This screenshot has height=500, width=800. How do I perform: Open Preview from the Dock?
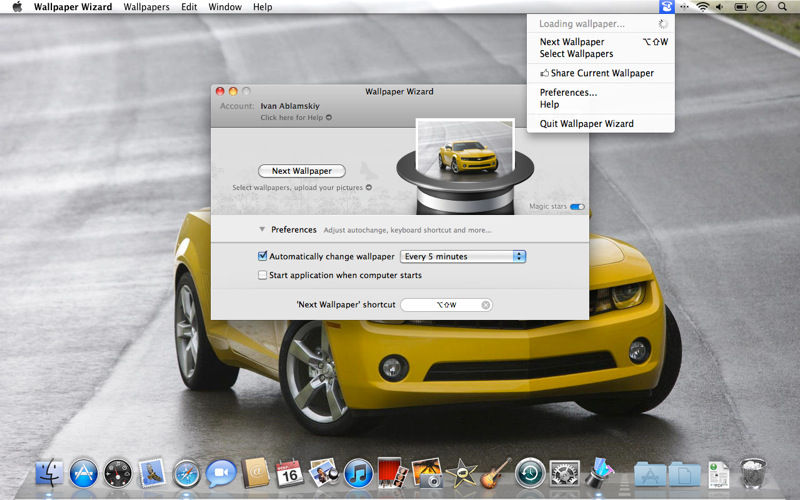[x=323, y=472]
